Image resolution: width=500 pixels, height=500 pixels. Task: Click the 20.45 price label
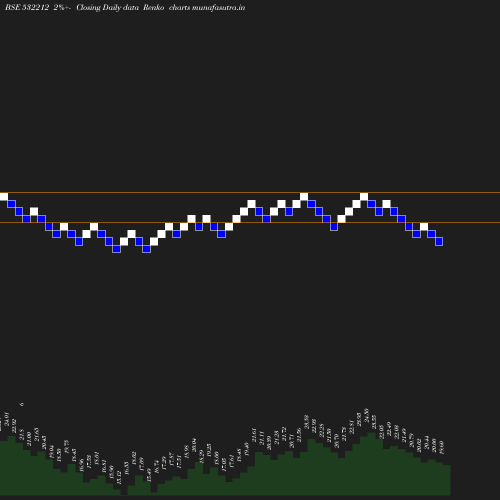[x=44, y=442]
